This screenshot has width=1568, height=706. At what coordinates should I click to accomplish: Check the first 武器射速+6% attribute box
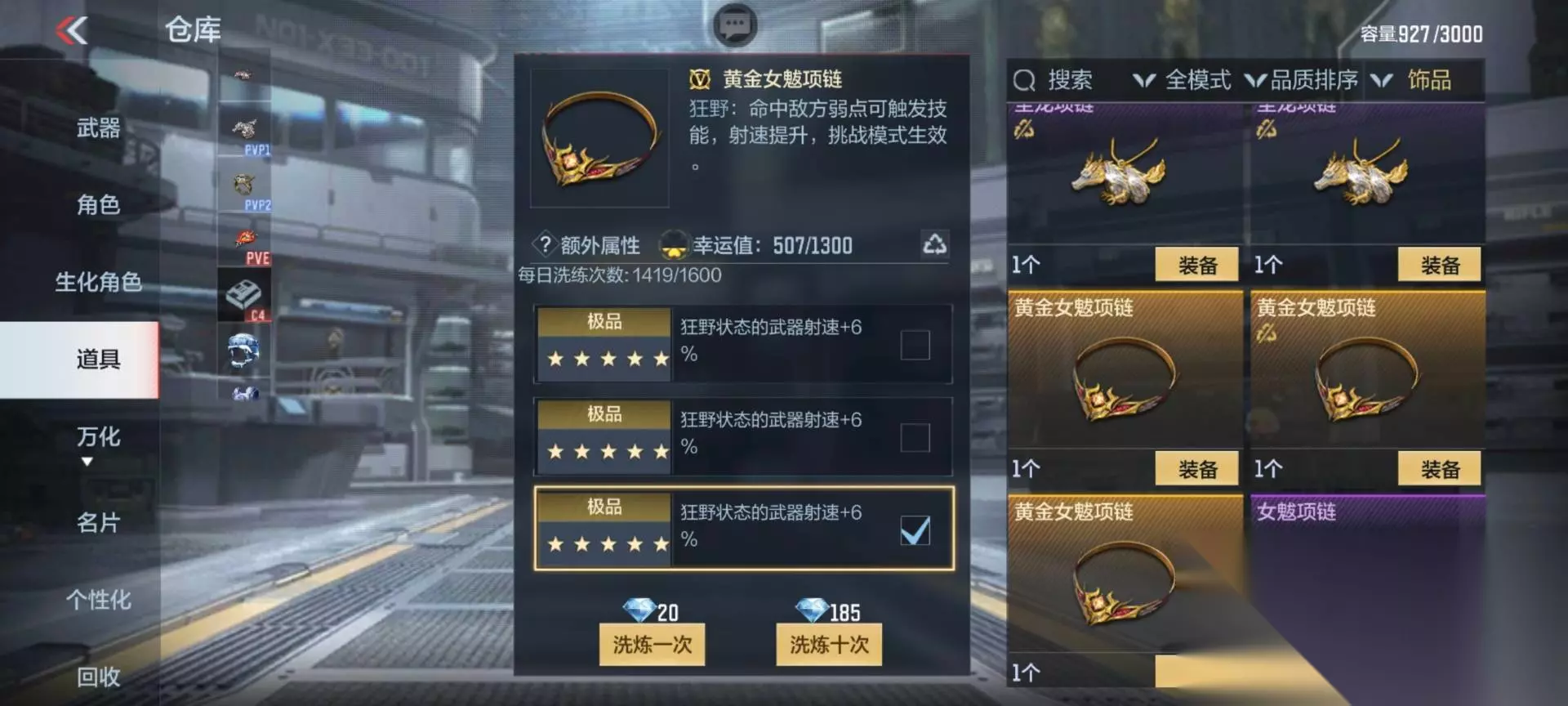(915, 345)
